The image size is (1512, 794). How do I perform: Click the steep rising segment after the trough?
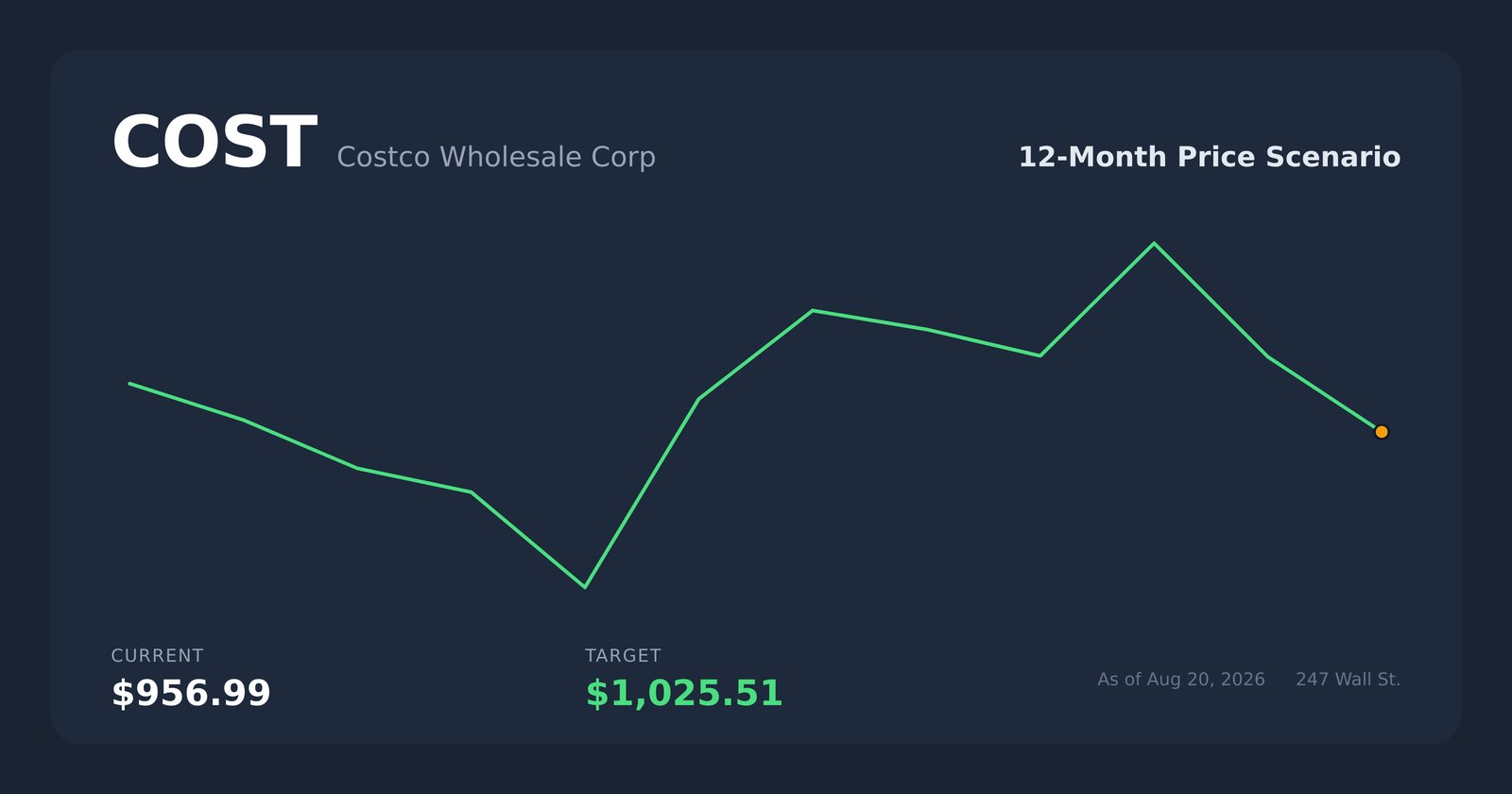click(x=642, y=492)
